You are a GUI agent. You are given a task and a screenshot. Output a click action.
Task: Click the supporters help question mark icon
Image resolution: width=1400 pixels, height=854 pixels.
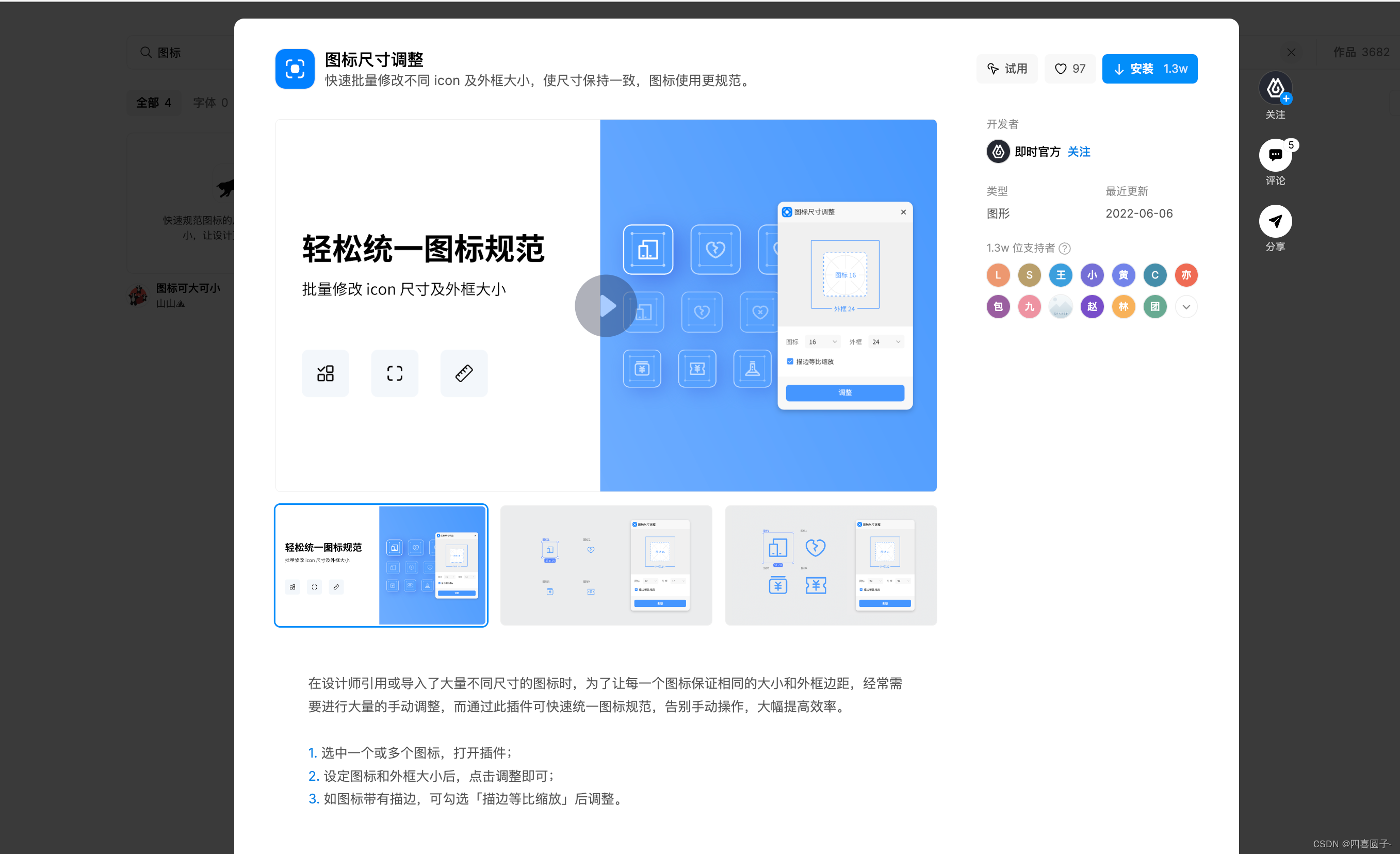[x=1065, y=248]
